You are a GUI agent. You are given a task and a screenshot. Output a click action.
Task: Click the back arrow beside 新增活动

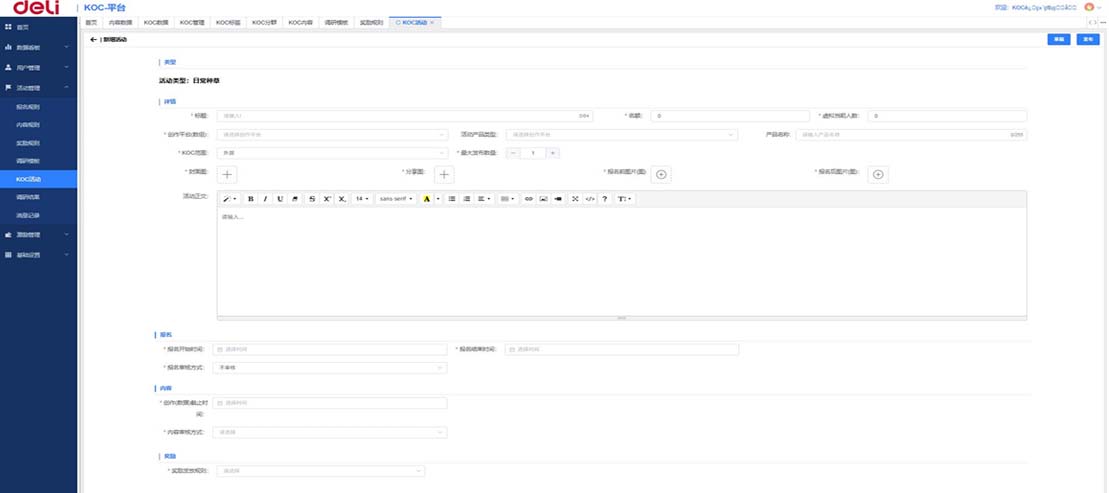tap(93, 39)
